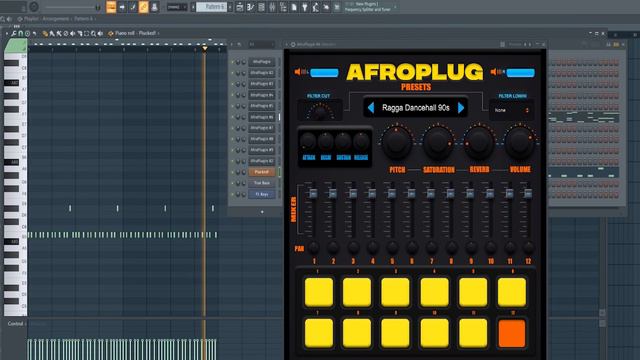Screen dimensions: 640x360
Task: Select the Plucked! channel button
Action: pyautogui.click(x=262, y=172)
